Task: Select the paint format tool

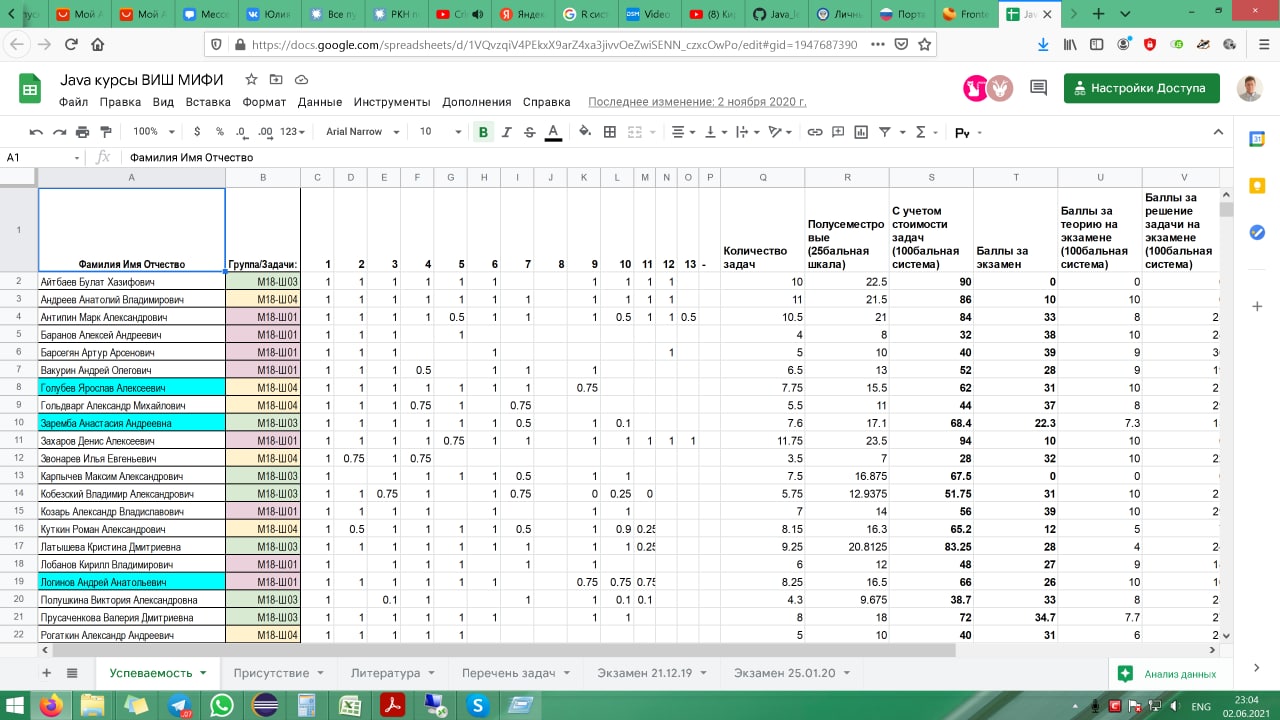Action: pos(106,132)
